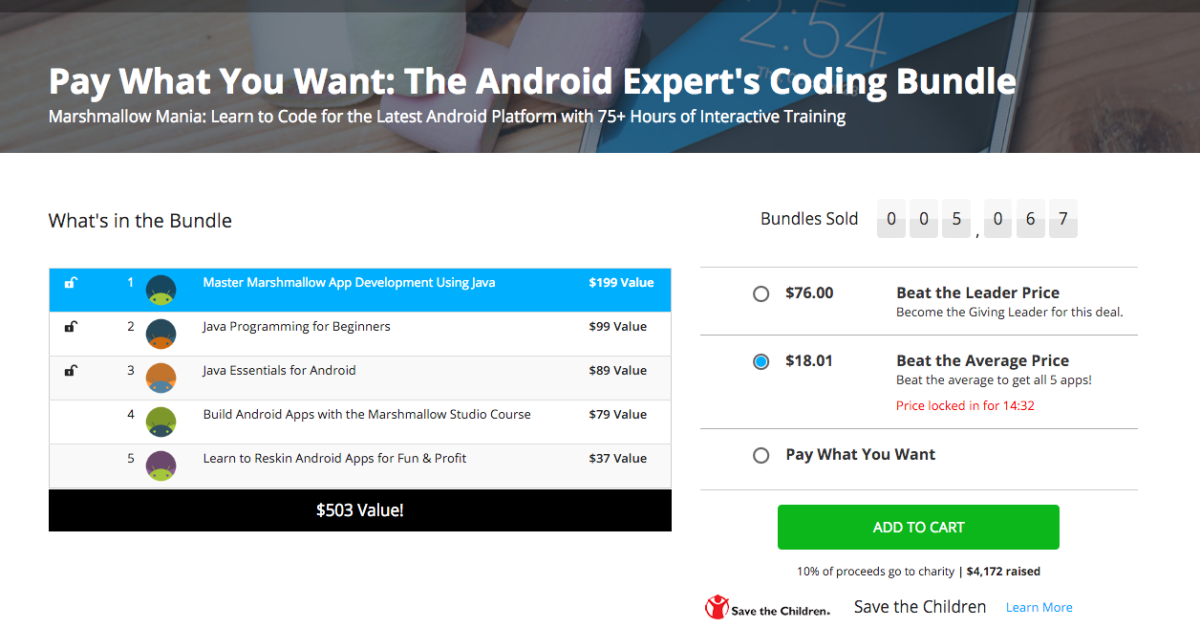Click the Java Programming for Beginners avatar
The height and width of the screenshot is (628, 1200).
click(161, 334)
